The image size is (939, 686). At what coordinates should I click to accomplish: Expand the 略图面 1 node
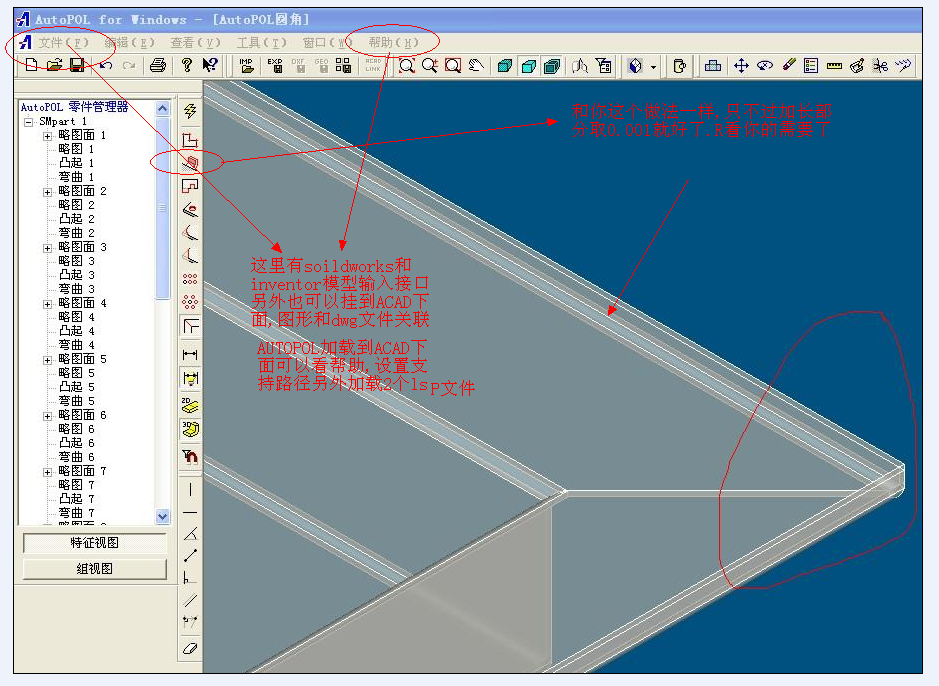[x=47, y=136]
